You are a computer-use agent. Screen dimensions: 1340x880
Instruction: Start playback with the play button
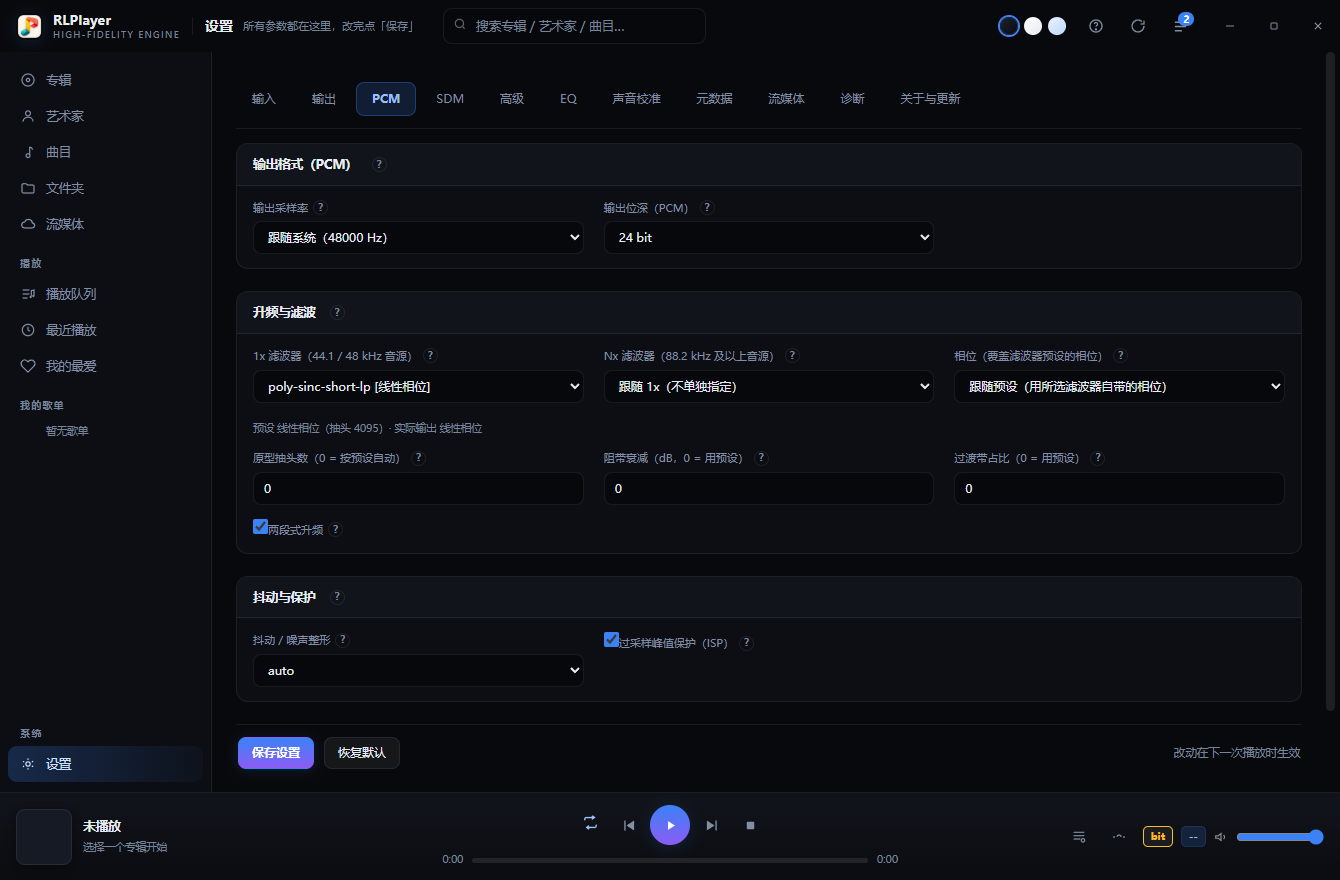[670, 825]
